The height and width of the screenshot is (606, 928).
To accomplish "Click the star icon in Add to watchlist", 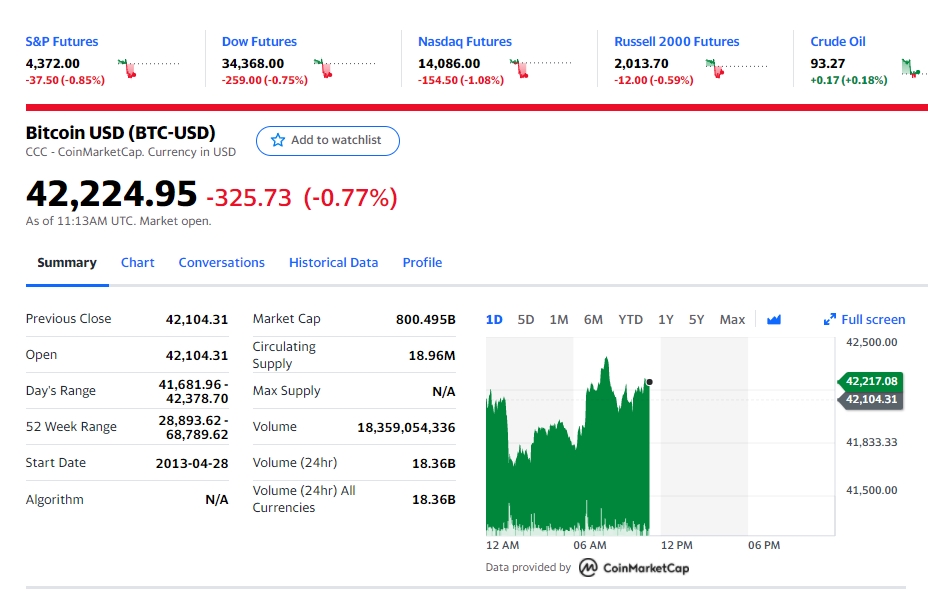I will click(x=278, y=140).
